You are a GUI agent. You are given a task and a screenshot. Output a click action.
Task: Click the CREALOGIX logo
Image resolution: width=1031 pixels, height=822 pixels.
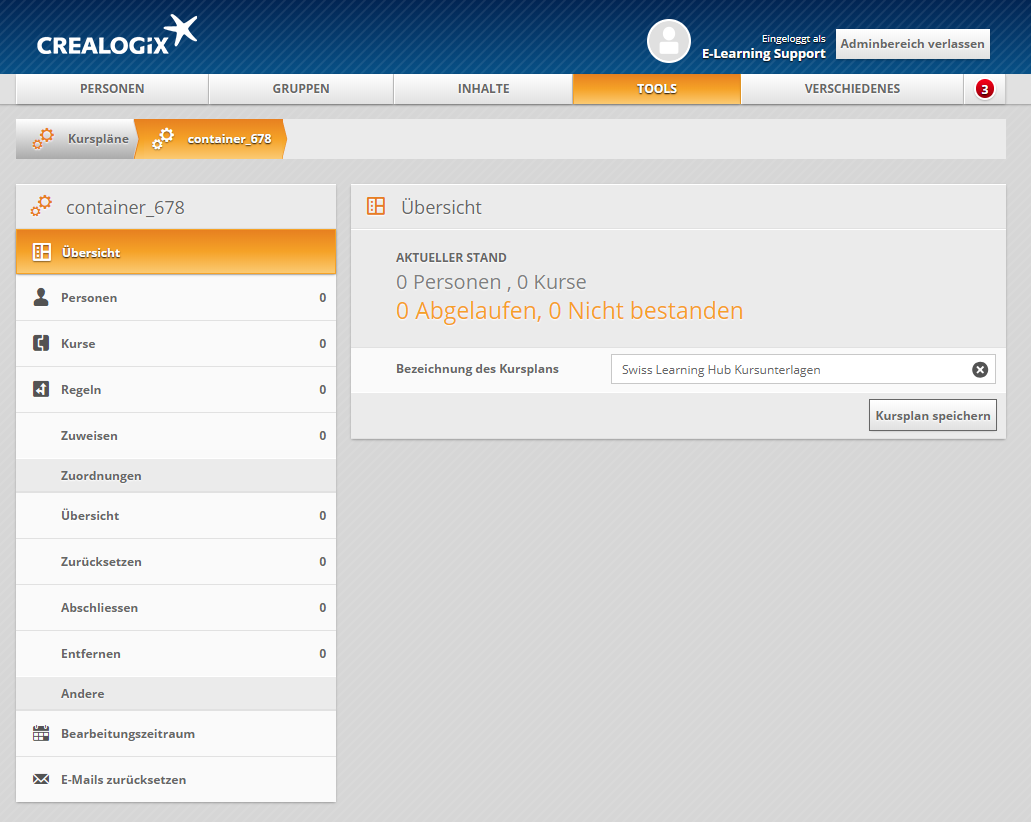pos(116,38)
